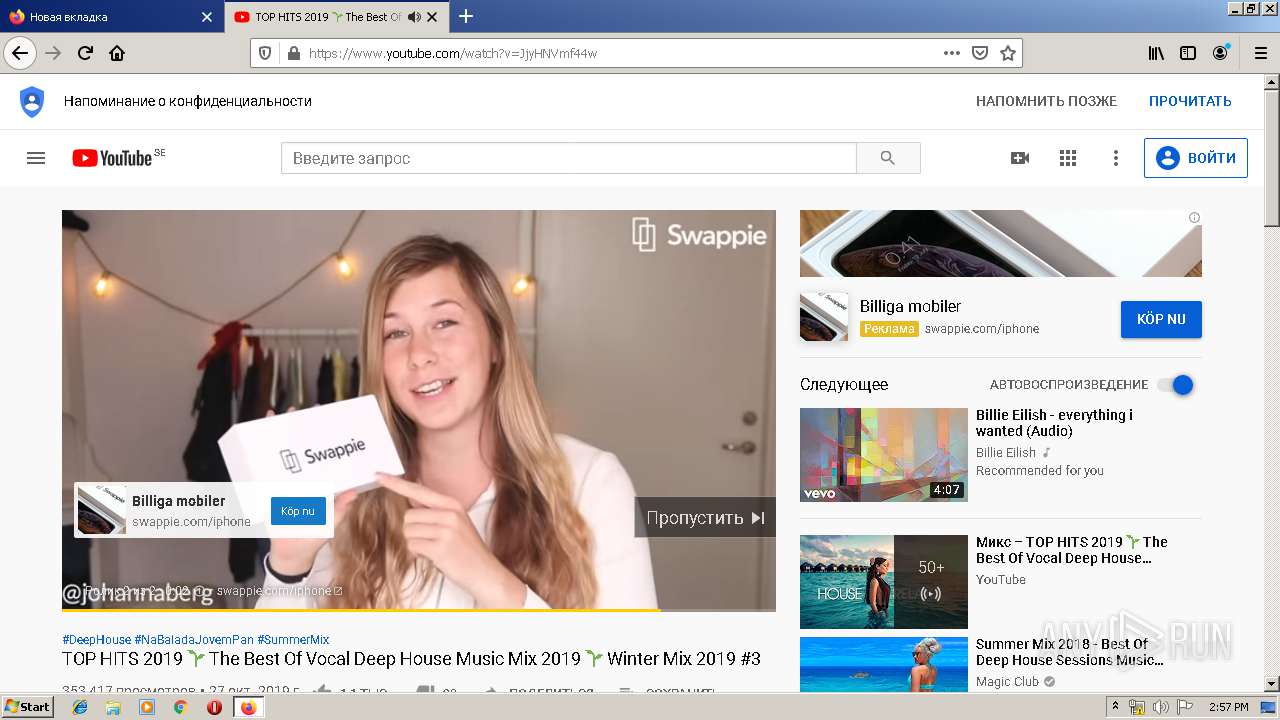Save to Pocket icon in address bar
This screenshot has height=720, width=1280.
tap(980, 53)
